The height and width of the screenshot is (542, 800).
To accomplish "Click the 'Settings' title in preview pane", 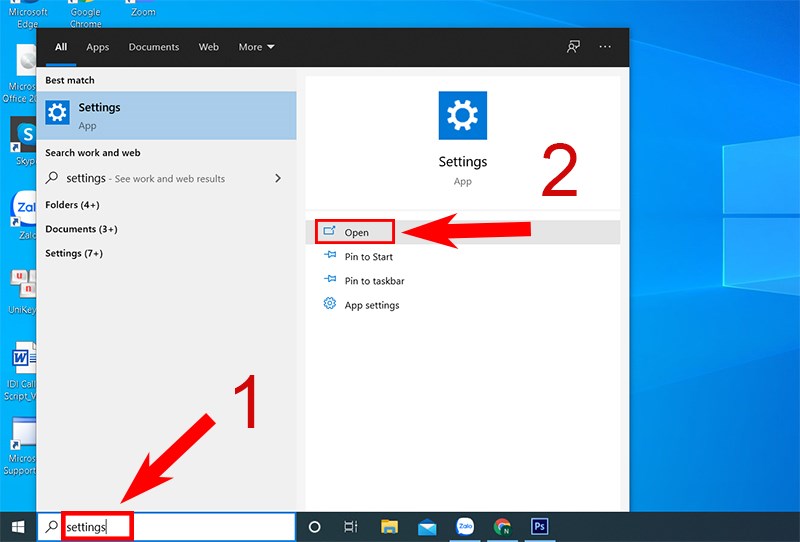I will [x=463, y=162].
